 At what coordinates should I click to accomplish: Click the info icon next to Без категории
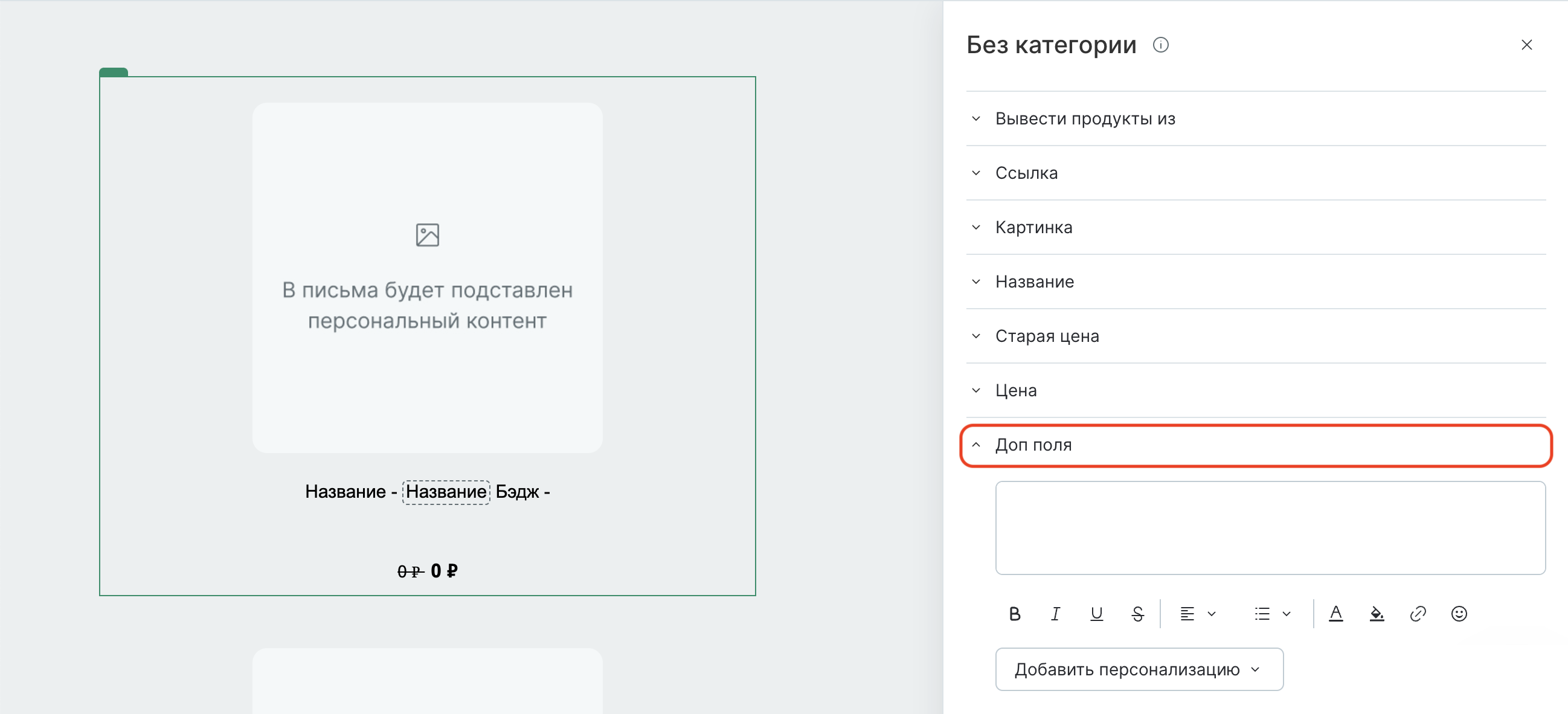click(x=1160, y=45)
